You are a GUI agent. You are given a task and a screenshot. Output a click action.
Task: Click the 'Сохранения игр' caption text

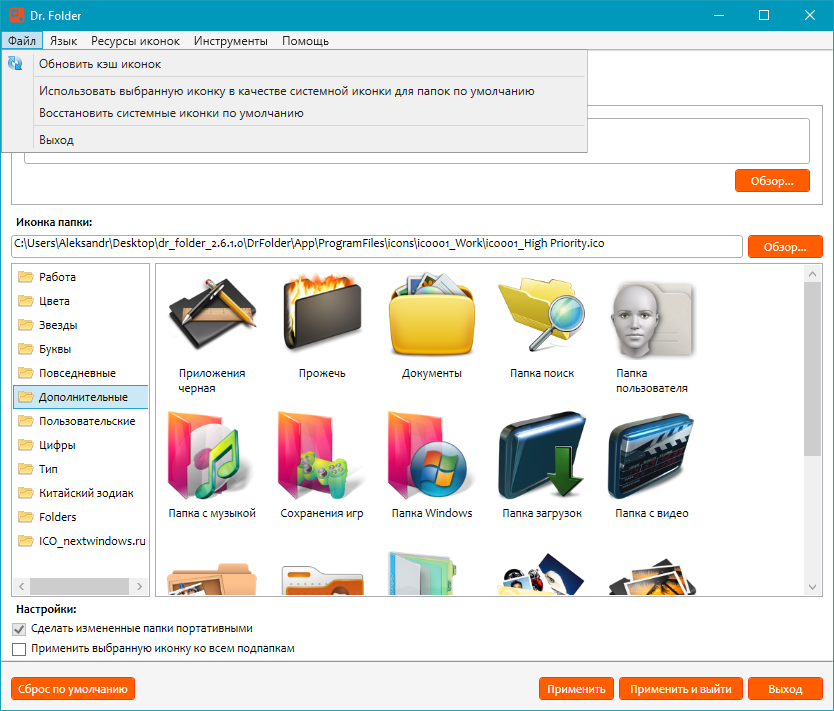[322, 513]
